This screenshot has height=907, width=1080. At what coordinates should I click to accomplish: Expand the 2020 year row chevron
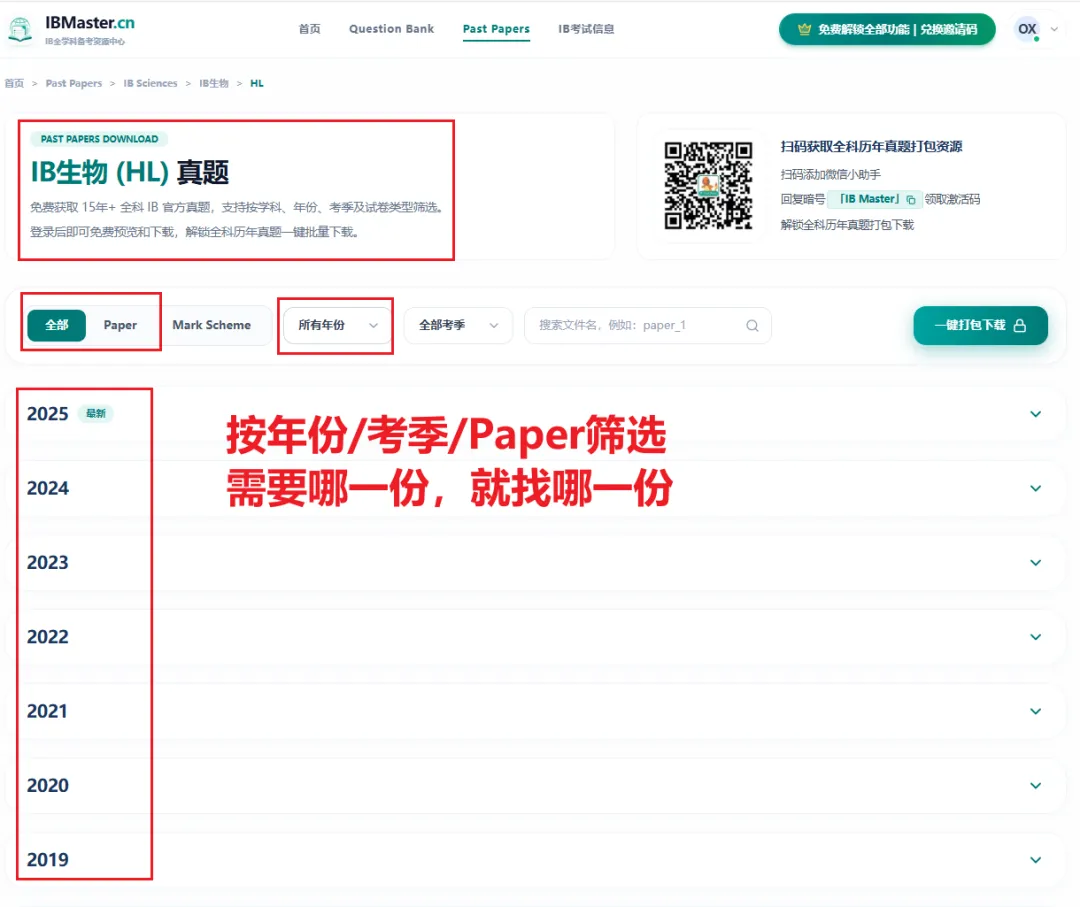1035,786
